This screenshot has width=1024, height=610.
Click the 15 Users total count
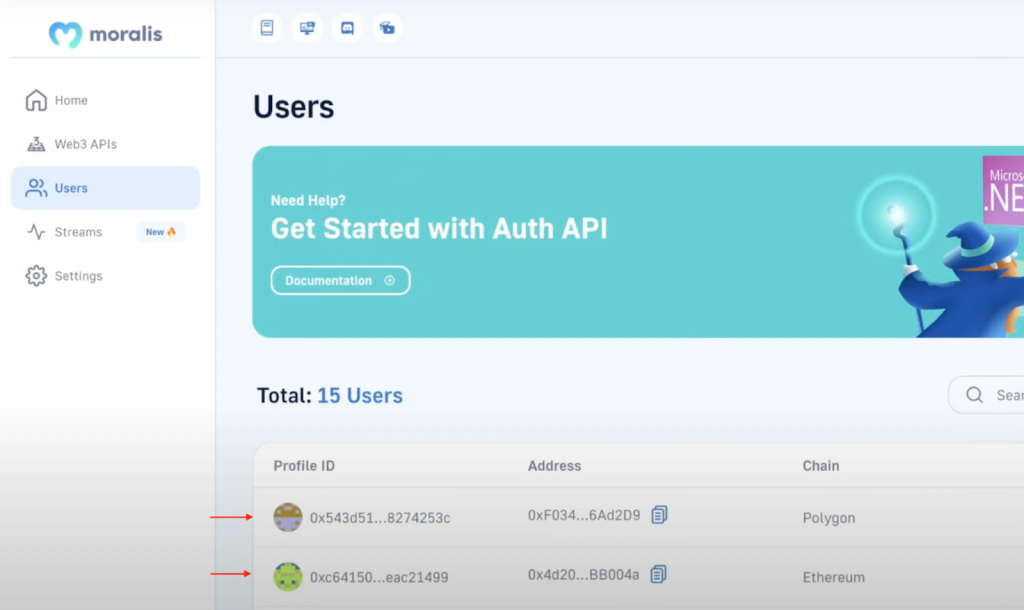pos(360,396)
